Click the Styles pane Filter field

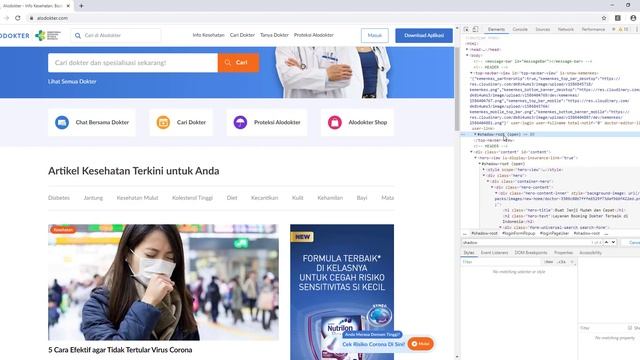click(x=501, y=262)
